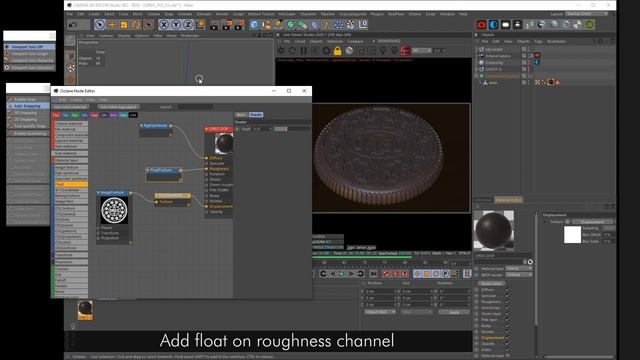
Task: Collapse the OREO DISP material node
Action: (x=207, y=129)
